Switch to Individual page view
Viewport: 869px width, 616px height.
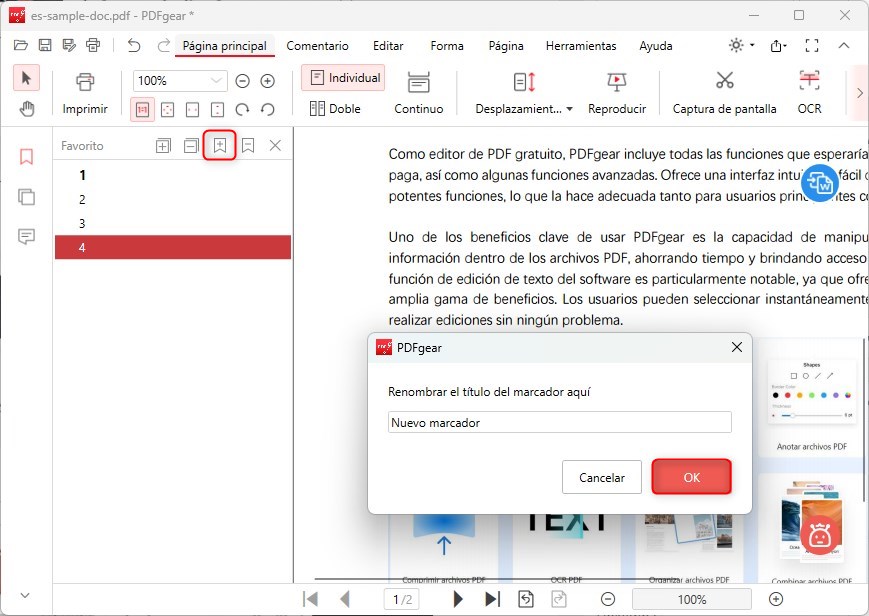coord(343,78)
